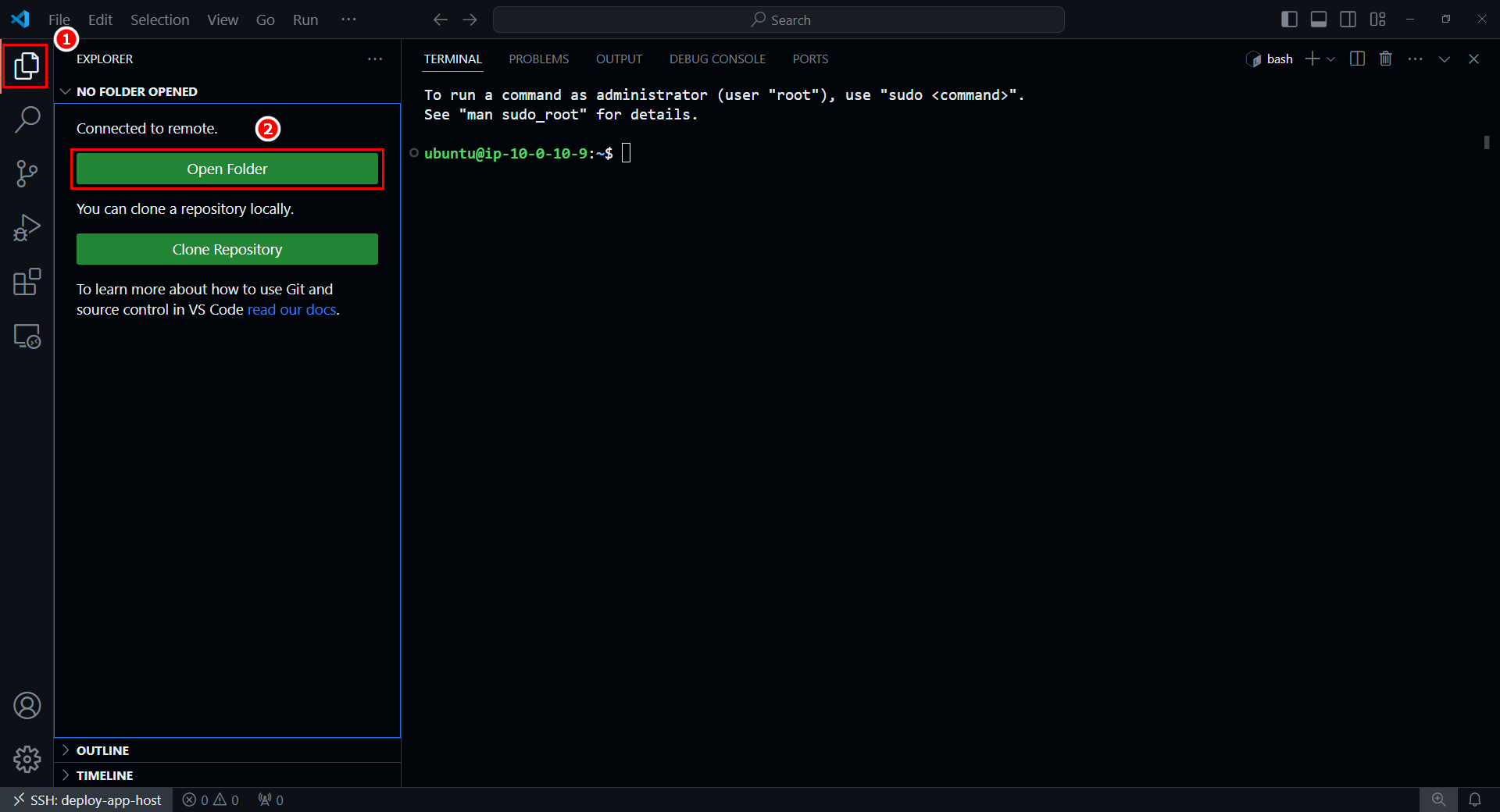
Task: Open the Search view in activity bar
Action: pyautogui.click(x=27, y=119)
